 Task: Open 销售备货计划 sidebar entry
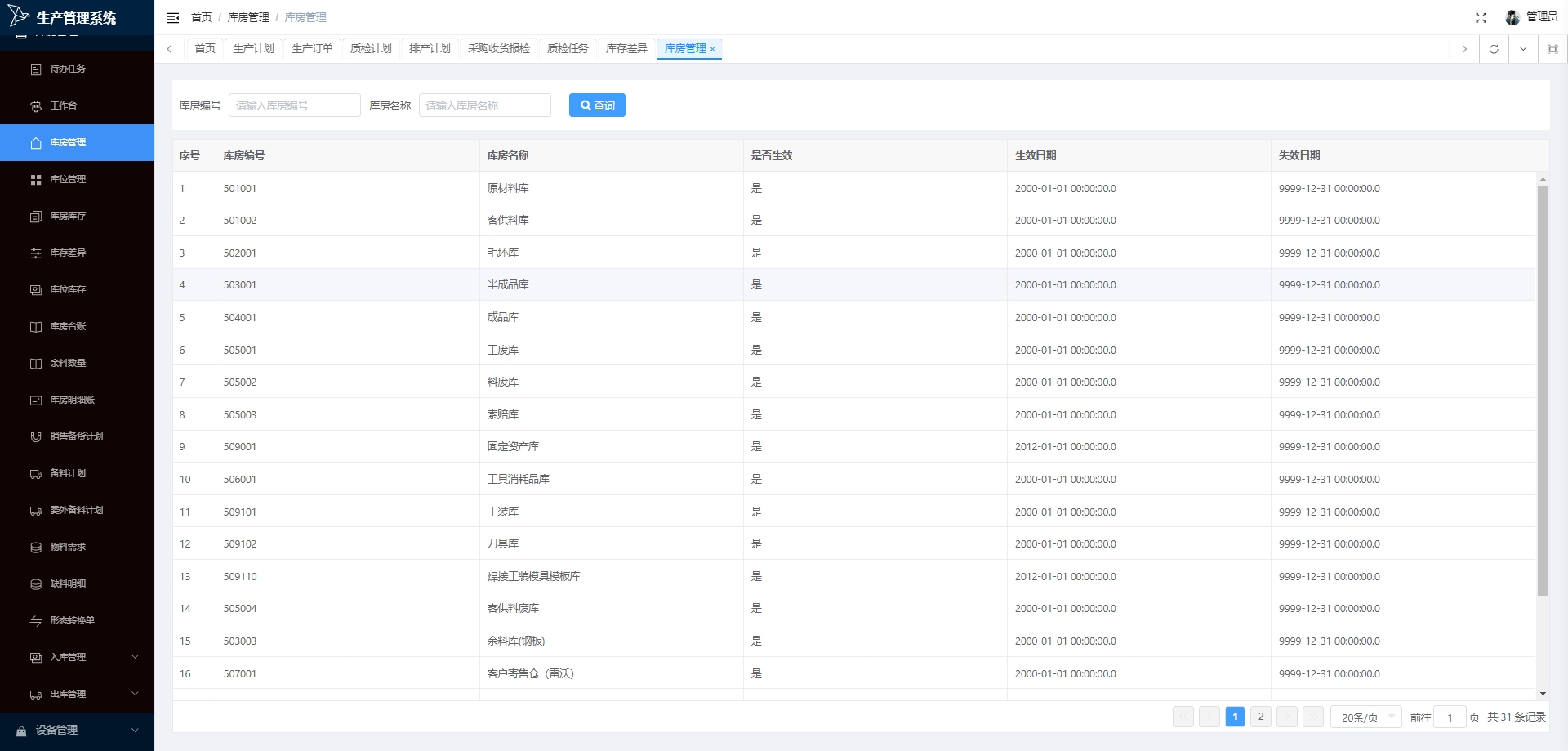tap(77, 437)
